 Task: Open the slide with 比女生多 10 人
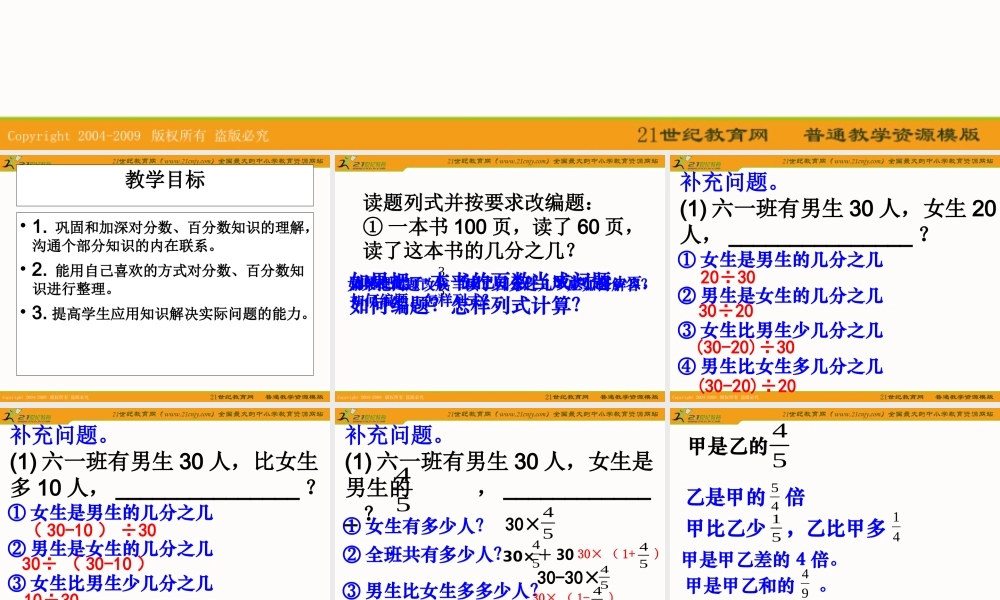(x=165, y=504)
